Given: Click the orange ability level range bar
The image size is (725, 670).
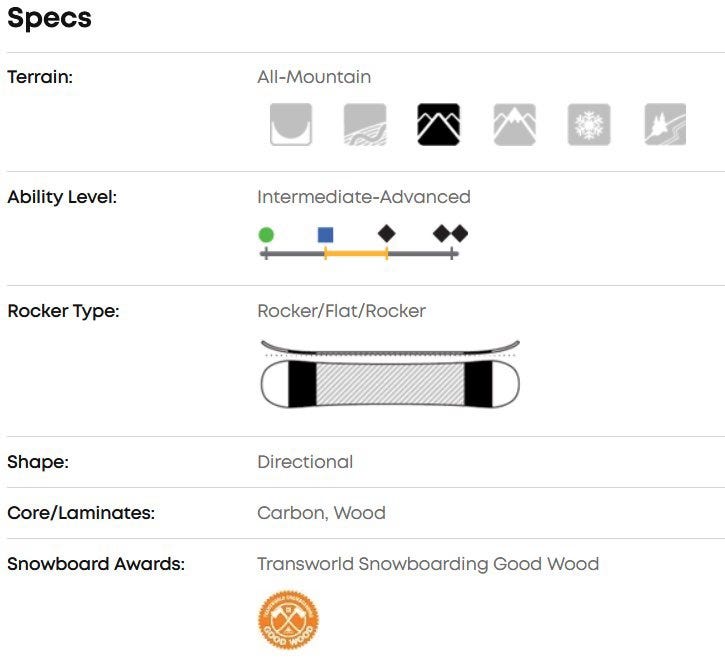Looking at the screenshot, I should click(x=356, y=254).
